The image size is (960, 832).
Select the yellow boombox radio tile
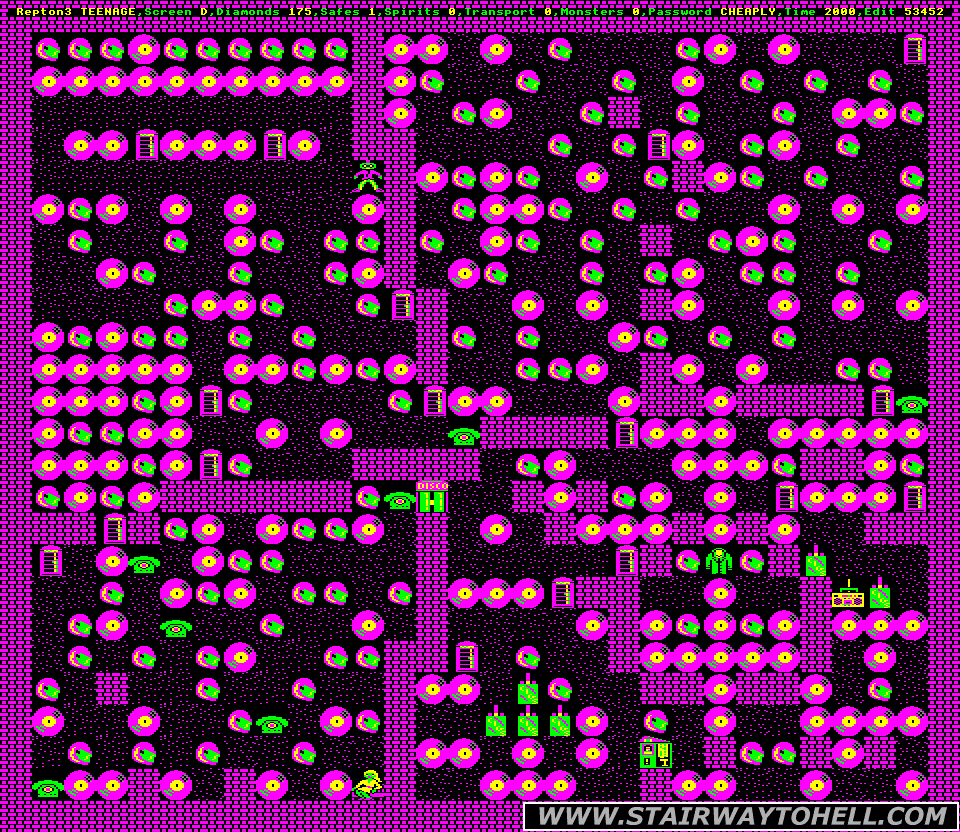point(848,595)
